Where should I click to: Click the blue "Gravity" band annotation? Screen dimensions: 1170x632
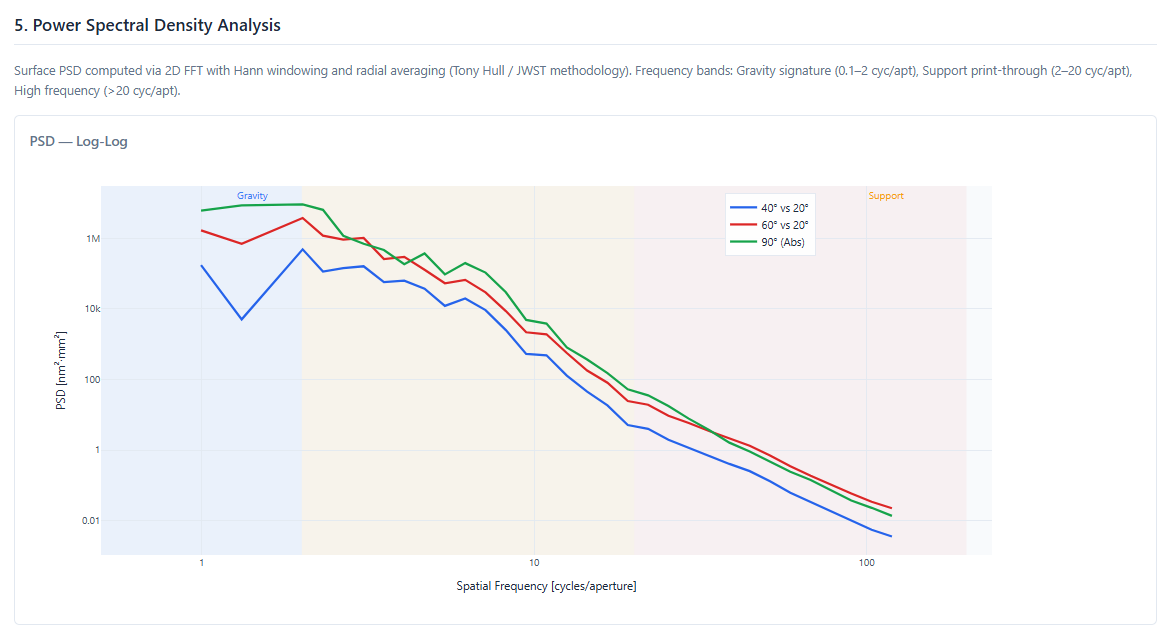tap(252, 196)
